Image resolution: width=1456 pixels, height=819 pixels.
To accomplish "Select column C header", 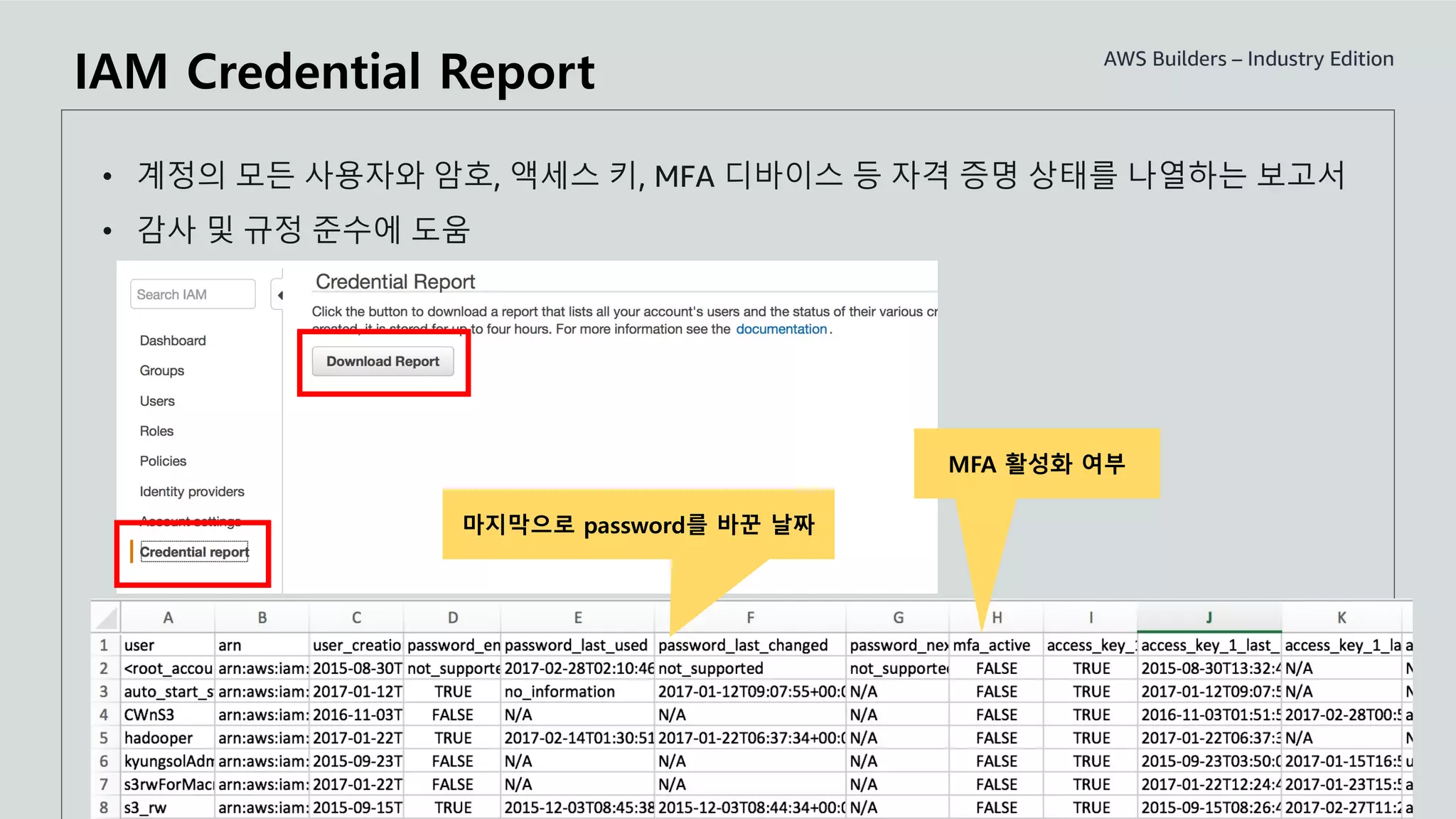I will tap(357, 618).
